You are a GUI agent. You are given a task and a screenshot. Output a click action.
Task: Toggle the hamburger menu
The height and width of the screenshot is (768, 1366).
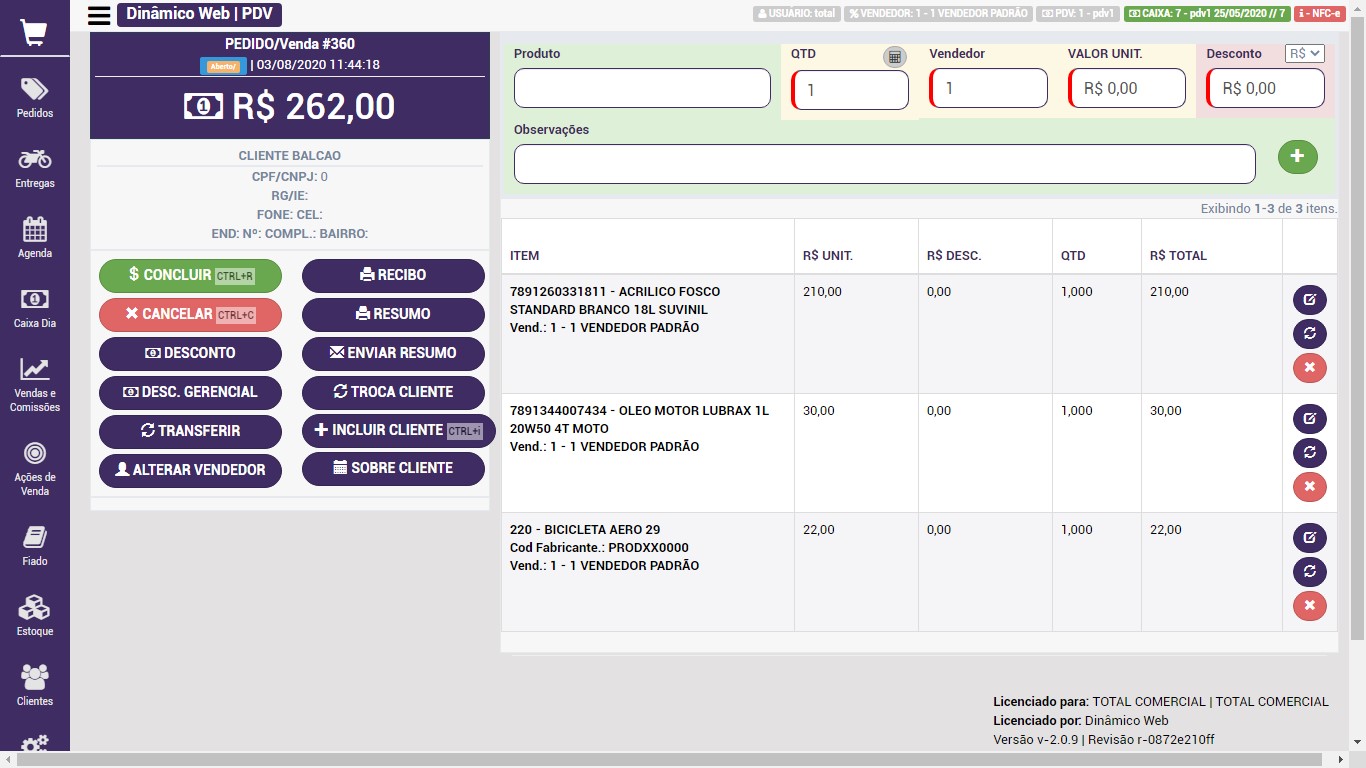[99, 15]
